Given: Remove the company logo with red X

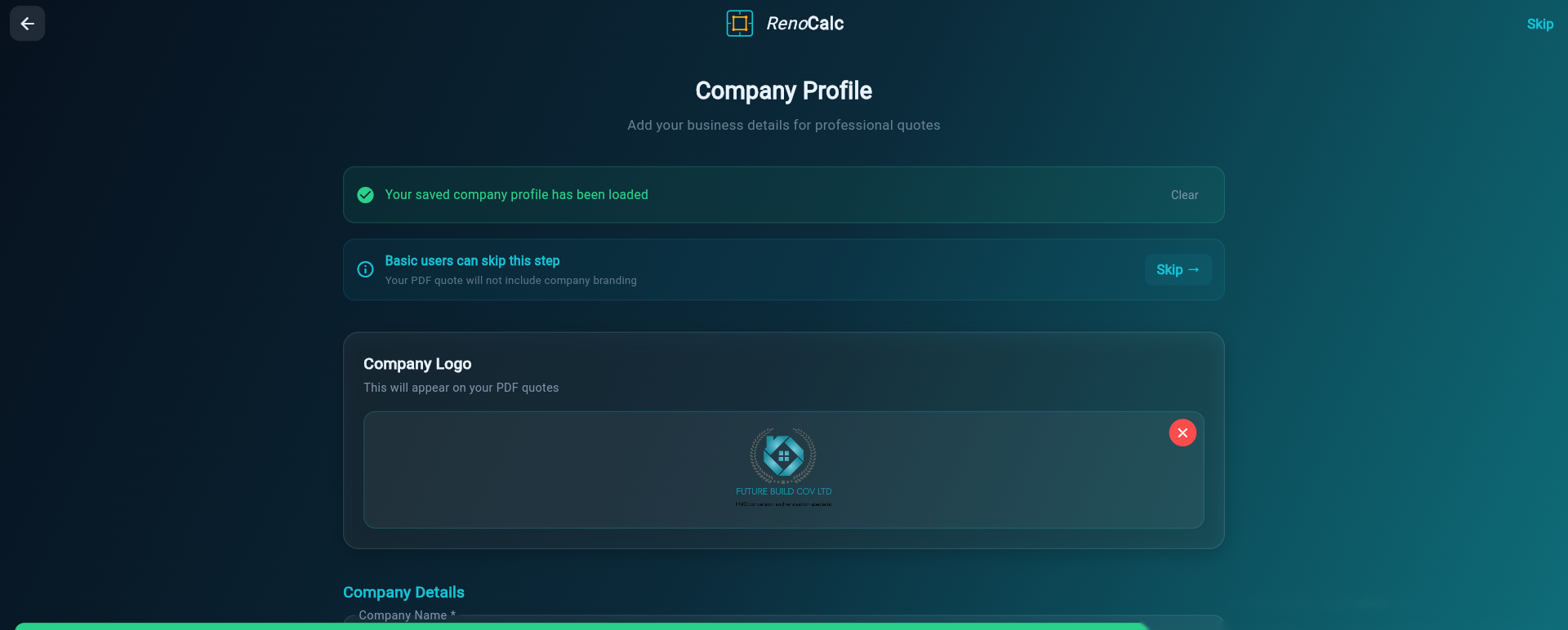Looking at the screenshot, I should click(1183, 433).
